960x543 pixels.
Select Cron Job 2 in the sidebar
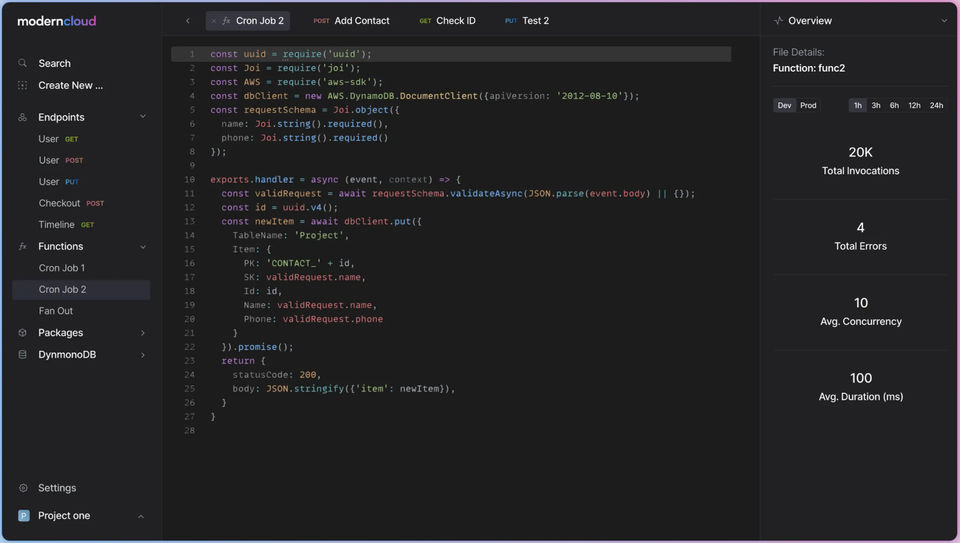tap(81, 290)
